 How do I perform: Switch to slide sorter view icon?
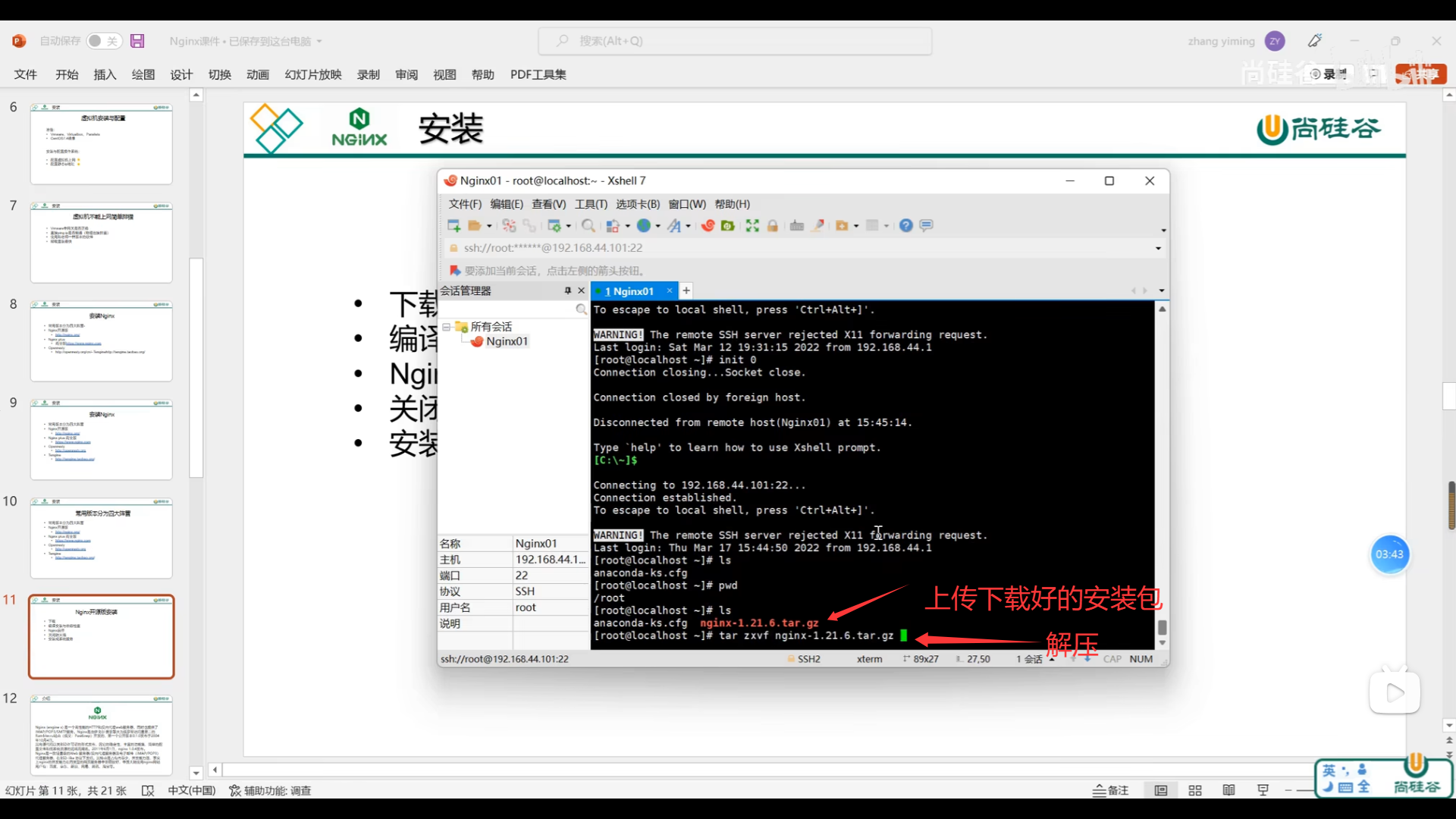click(x=1195, y=790)
